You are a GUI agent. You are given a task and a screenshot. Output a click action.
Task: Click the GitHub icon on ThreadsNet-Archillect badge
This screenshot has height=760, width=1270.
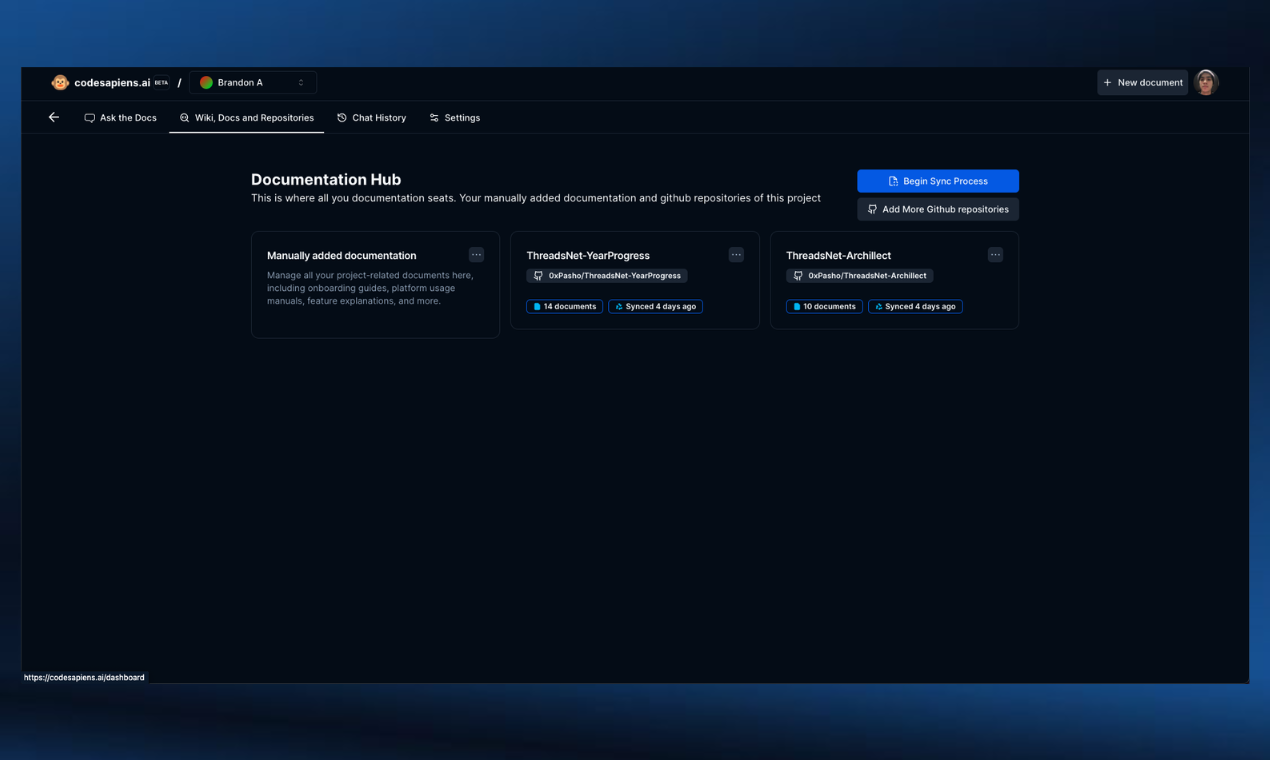[x=797, y=275]
